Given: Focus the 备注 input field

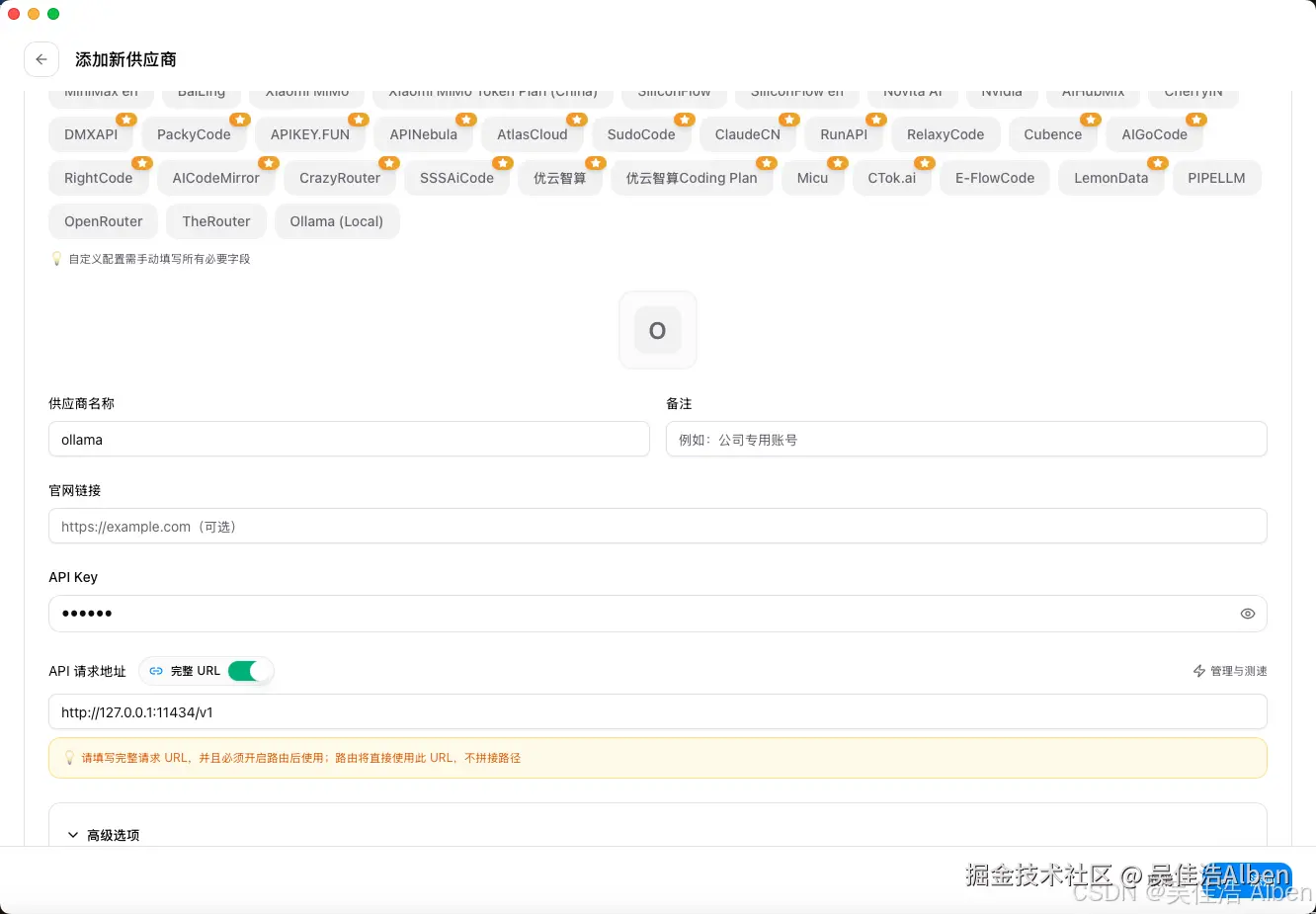Looking at the screenshot, I should (x=966, y=440).
